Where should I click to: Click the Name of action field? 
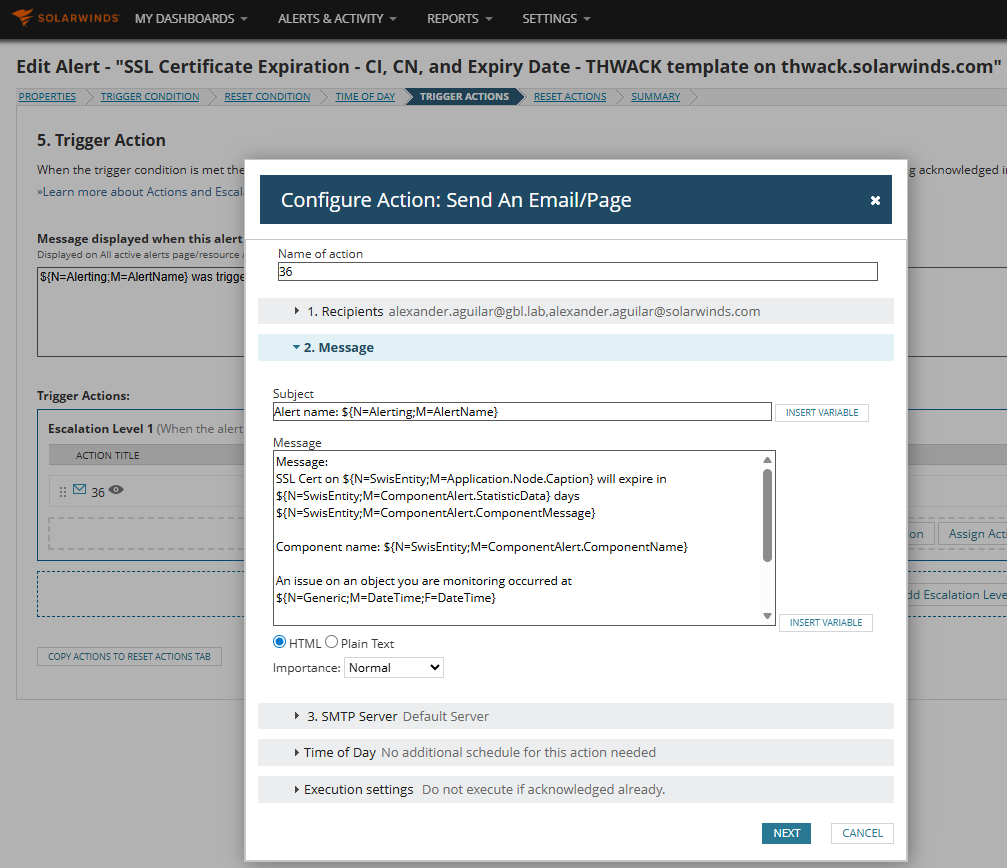[577, 272]
